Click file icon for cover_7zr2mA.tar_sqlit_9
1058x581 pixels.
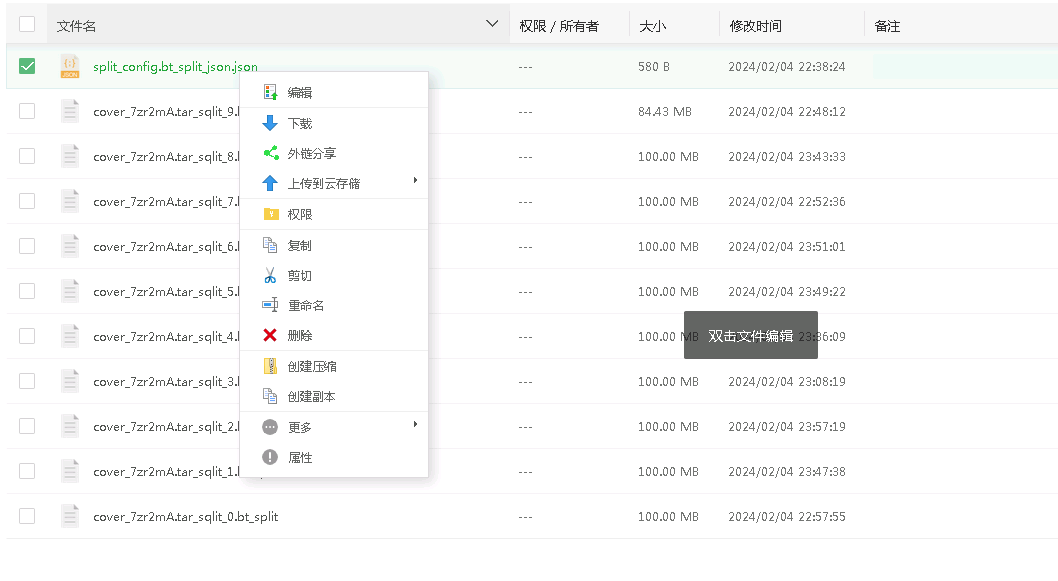[69, 111]
